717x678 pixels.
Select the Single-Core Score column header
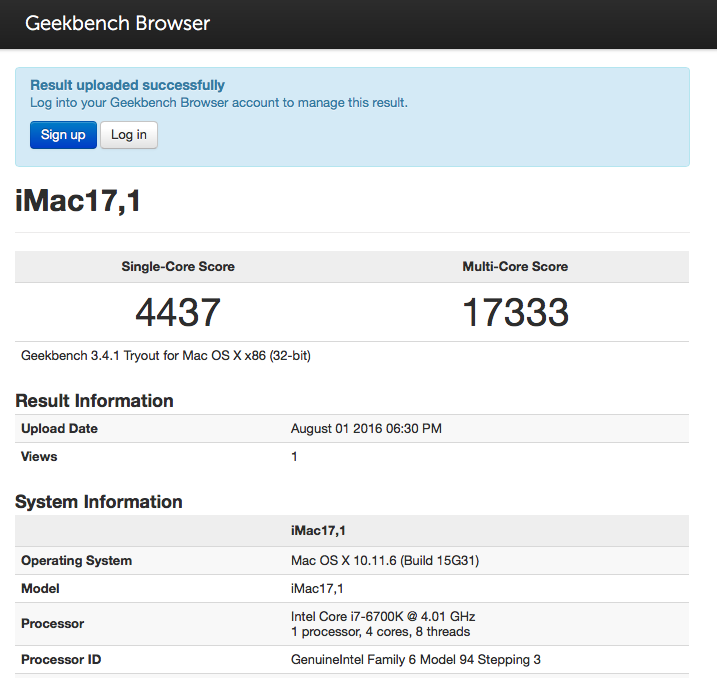pyautogui.click(x=178, y=267)
